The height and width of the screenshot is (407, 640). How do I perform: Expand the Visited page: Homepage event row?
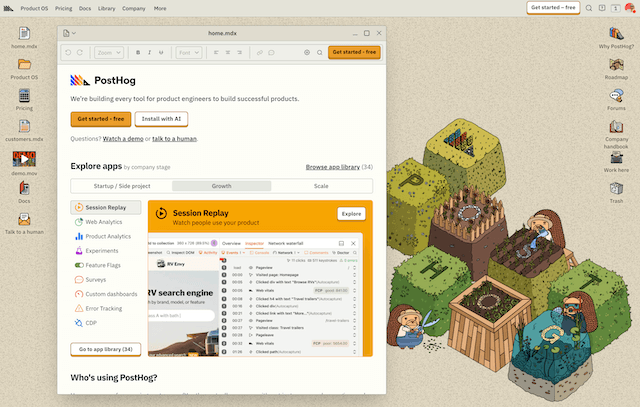(x=354, y=275)
